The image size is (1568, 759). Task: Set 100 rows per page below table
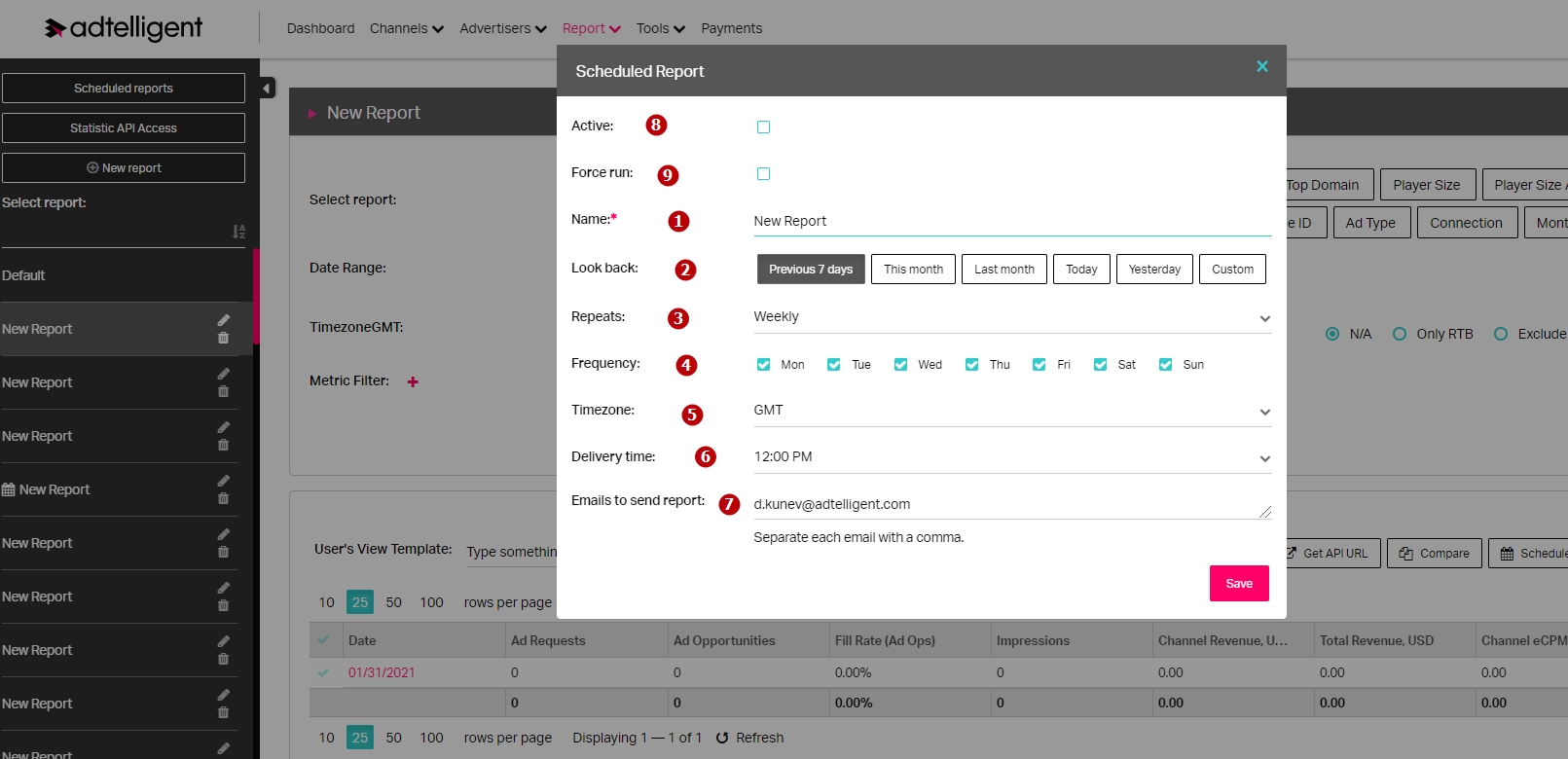coord(431,738)
